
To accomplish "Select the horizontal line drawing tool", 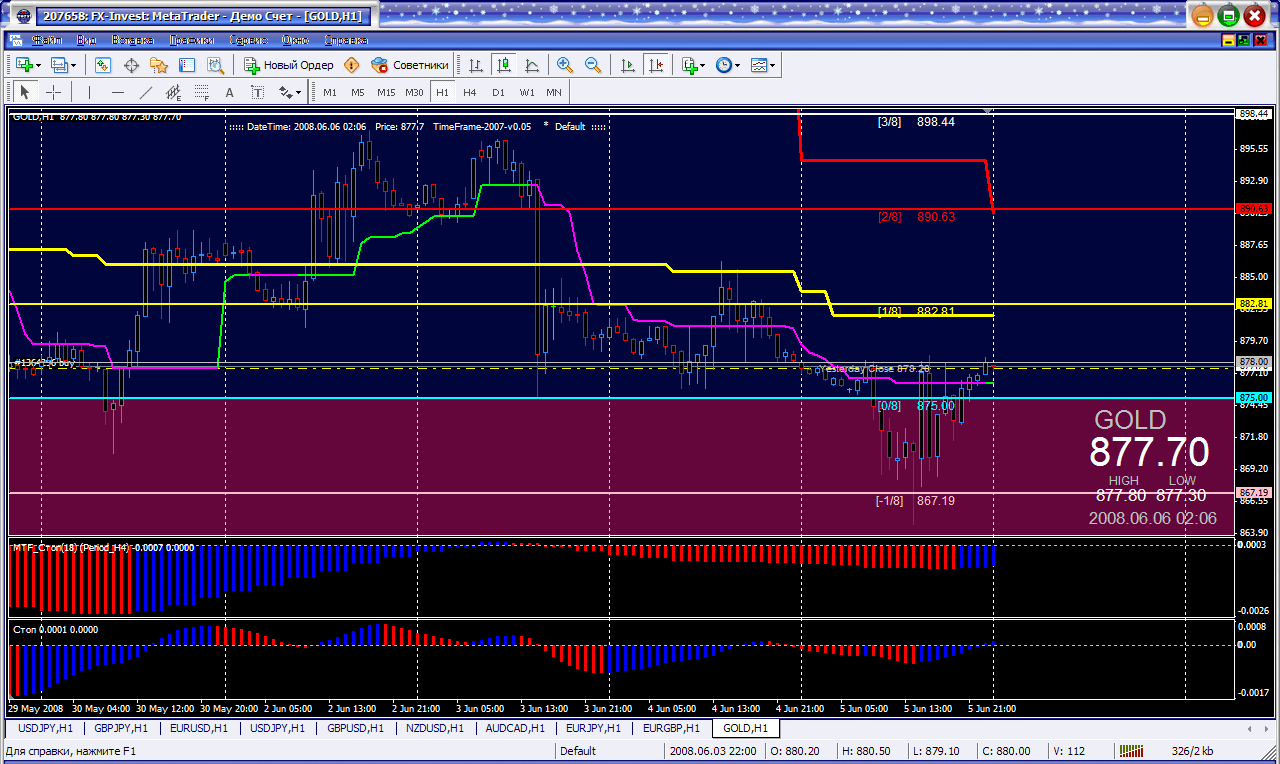I will point(117,92).
